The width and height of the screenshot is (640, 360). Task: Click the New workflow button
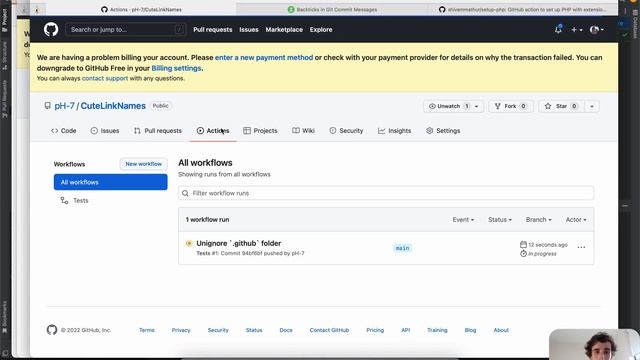(144, 164)
